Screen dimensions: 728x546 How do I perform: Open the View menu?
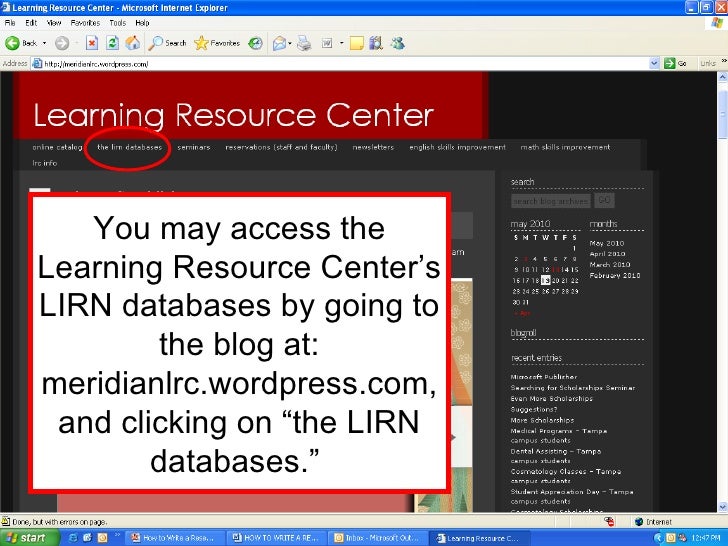click(54, 23)
